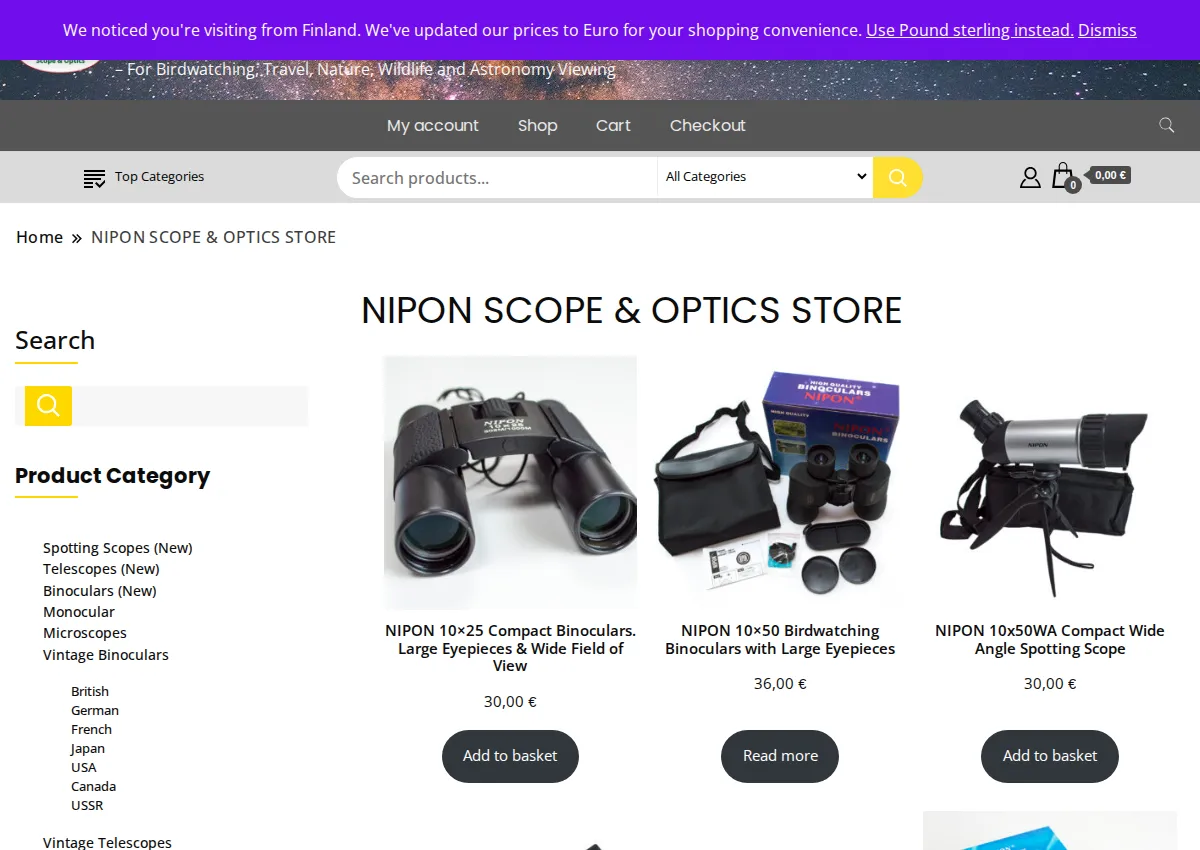Open the NIPON 10×25 Compact Binoculars title link

tap(510, 648)
